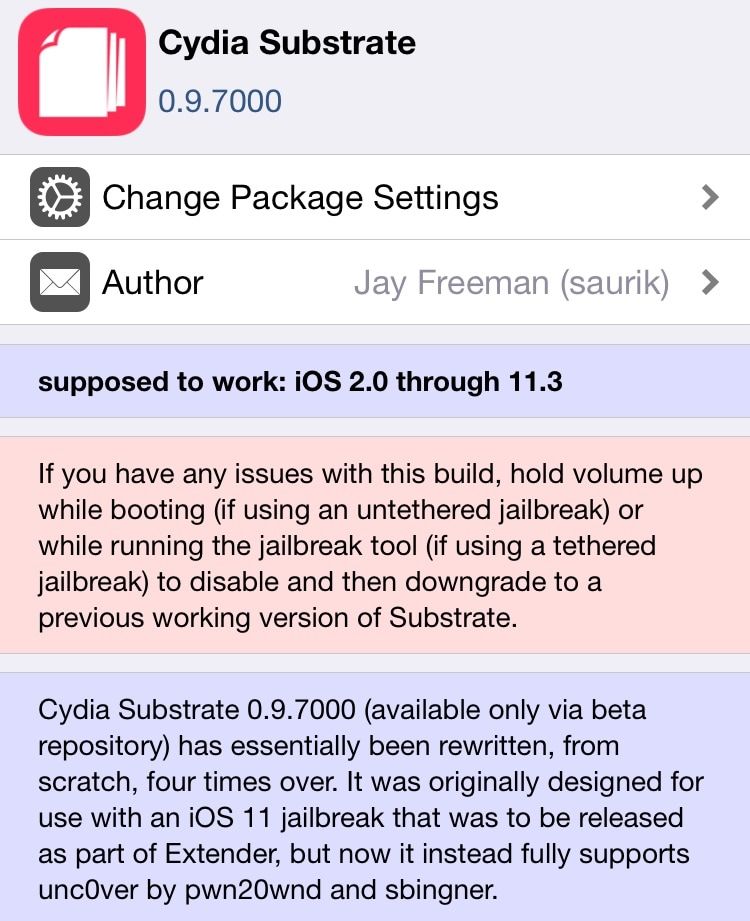
Task: Tap the pink volume up warning box
Action: pyautogui.click(x=375, y=545)
